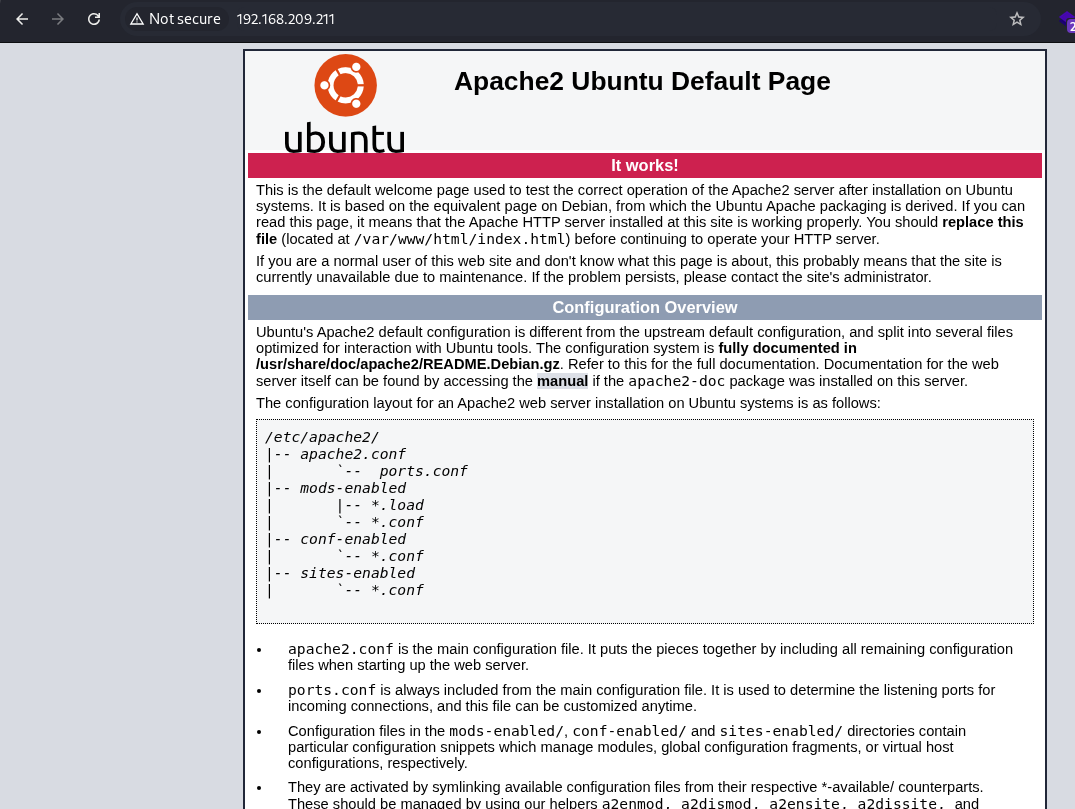Click ports.conf in the second bullet point
This screenshot has width=1075, height=809.
point(332,690)
